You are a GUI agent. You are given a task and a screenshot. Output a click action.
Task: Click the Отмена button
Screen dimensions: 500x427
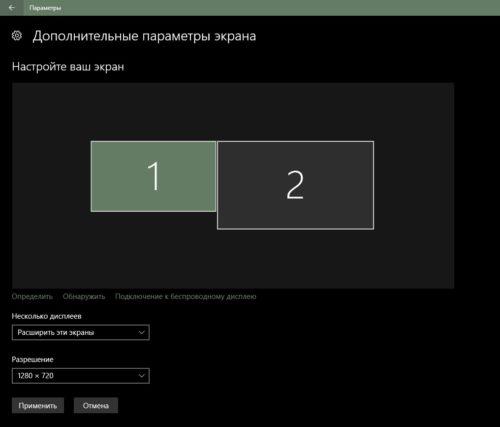pos(96,405)
